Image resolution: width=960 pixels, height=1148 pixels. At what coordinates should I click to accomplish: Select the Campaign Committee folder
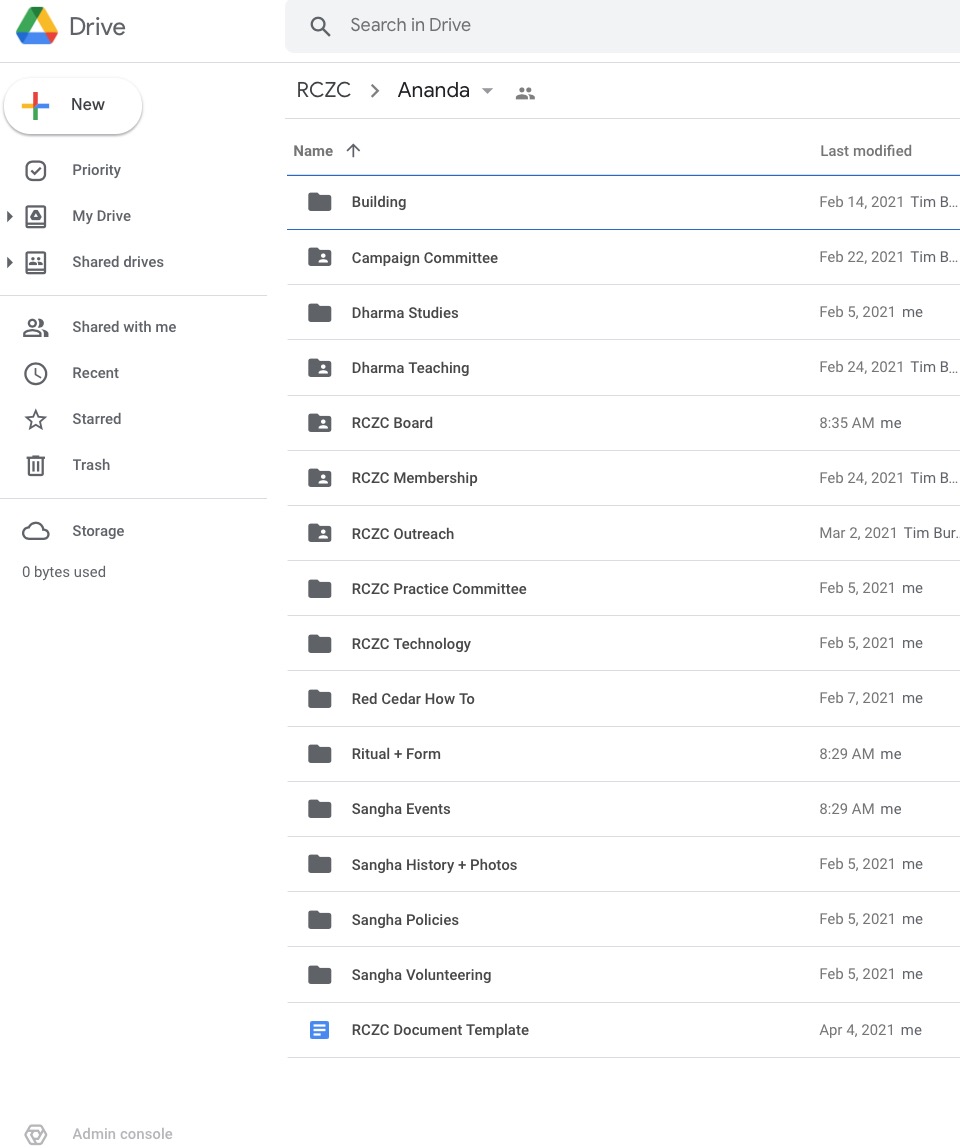(623, 258)
